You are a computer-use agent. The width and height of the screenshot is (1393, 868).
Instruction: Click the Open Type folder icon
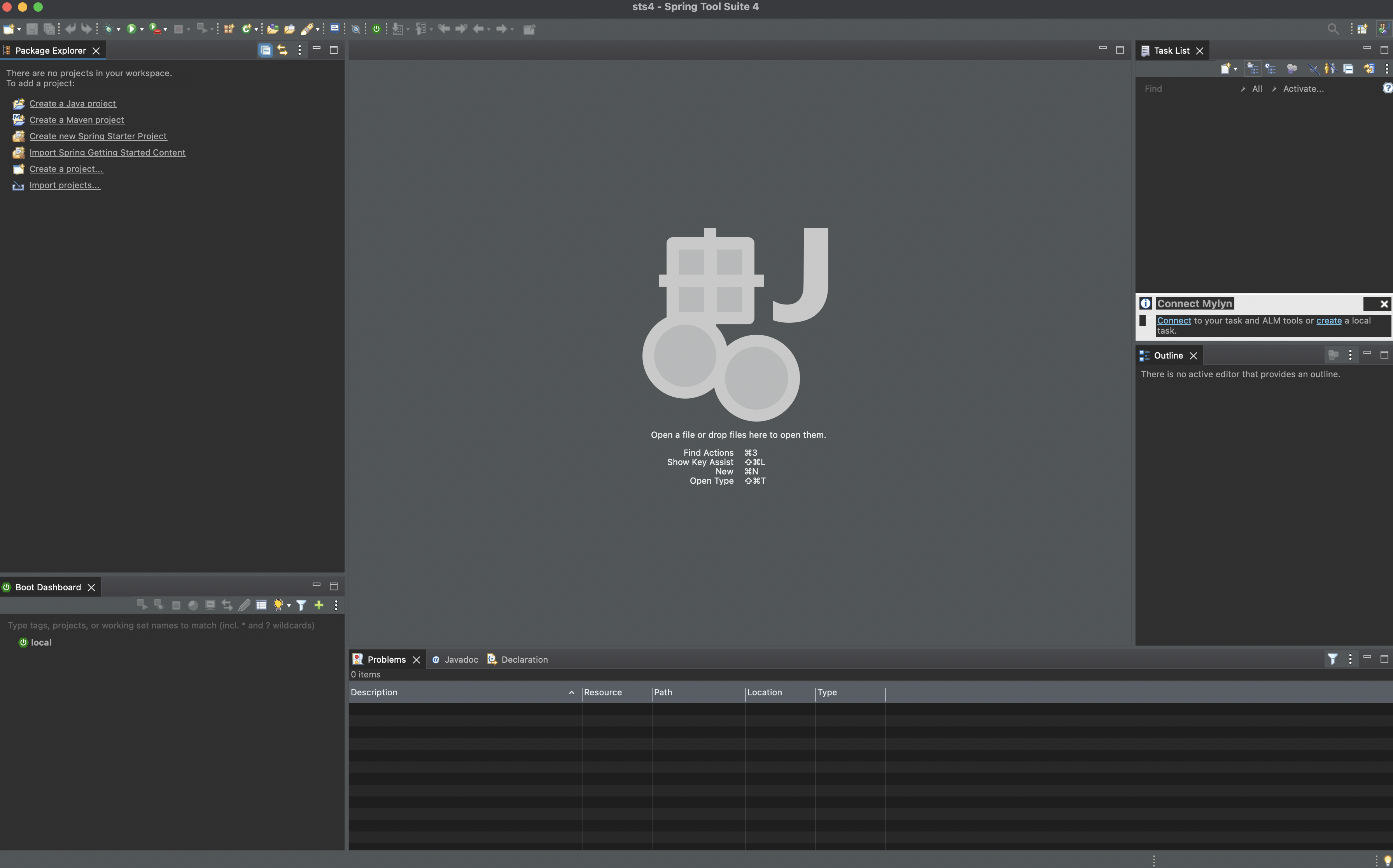click(273, 29)
